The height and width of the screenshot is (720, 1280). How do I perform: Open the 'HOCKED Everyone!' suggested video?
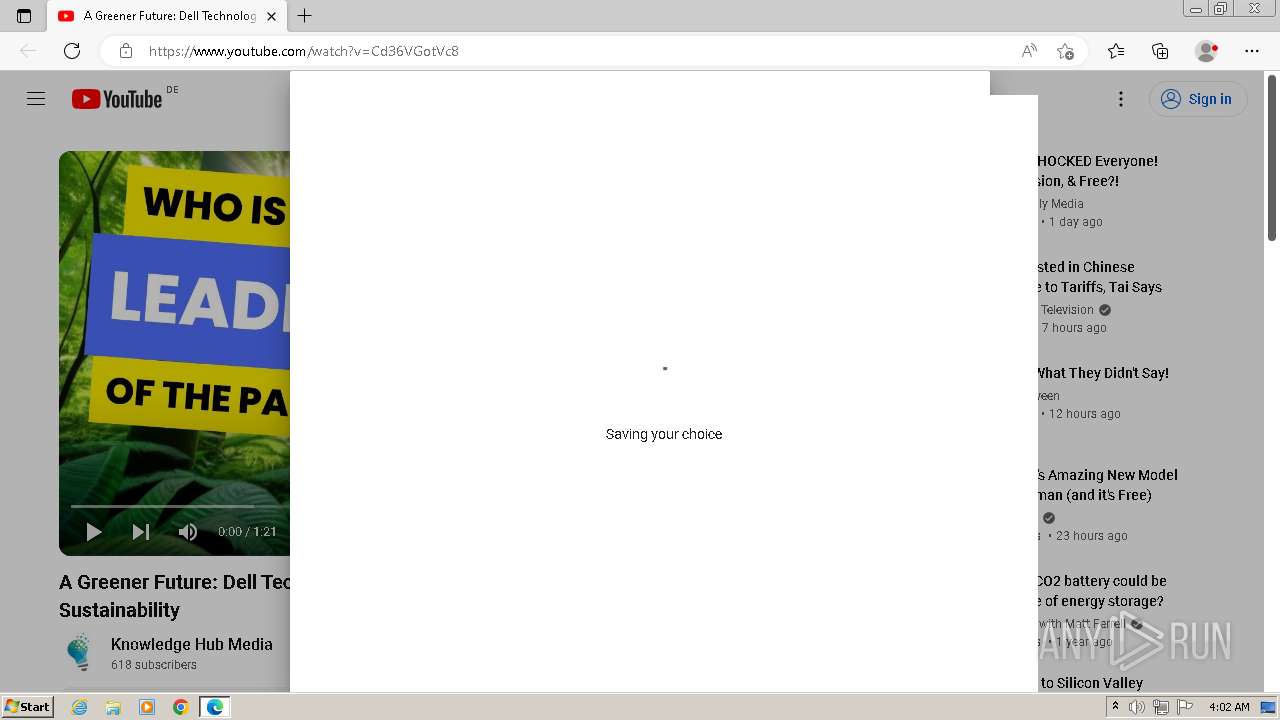pyautogui.click(x=1097, y=171)
